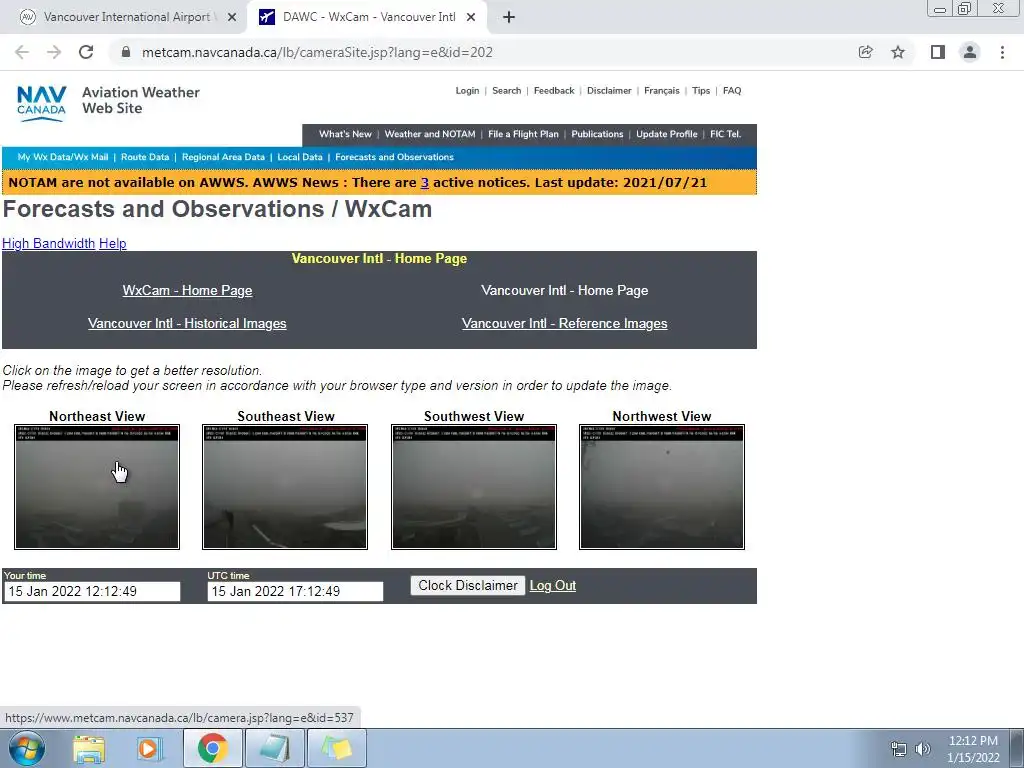
Task: Click the NAV CANADA logo
Action: (x=41, y=103)
